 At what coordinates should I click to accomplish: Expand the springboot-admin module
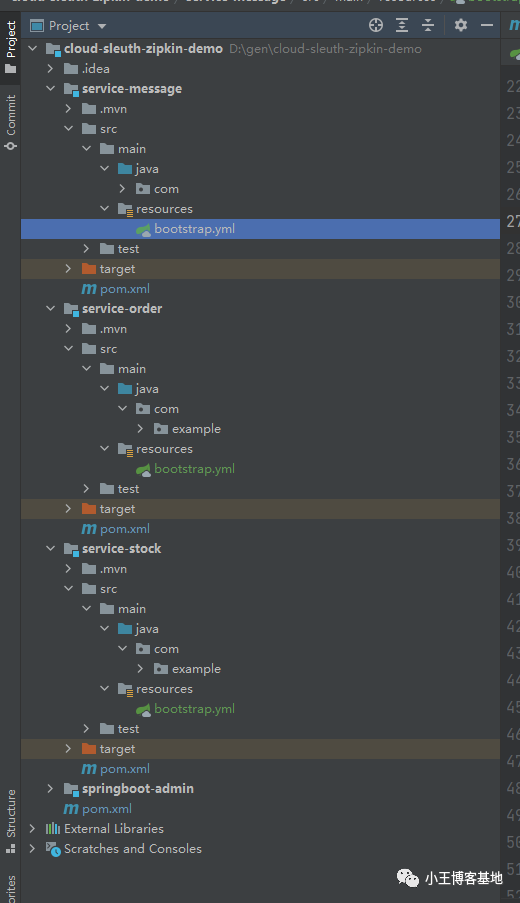click(x=51, y=788)
